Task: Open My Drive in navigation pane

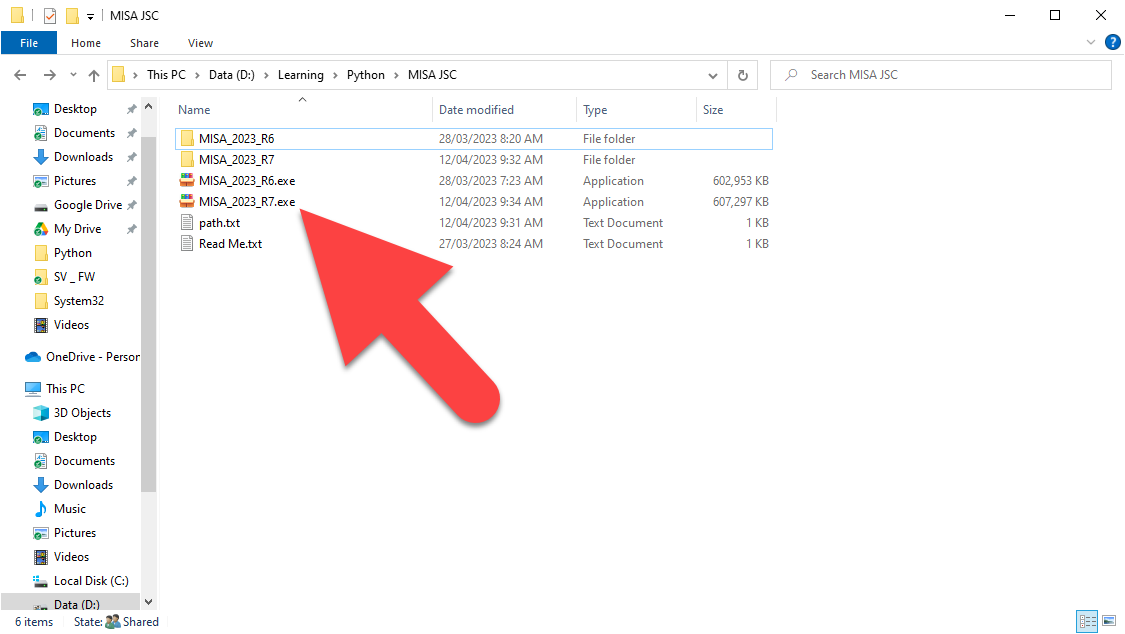Action: [x=77, y=229]
